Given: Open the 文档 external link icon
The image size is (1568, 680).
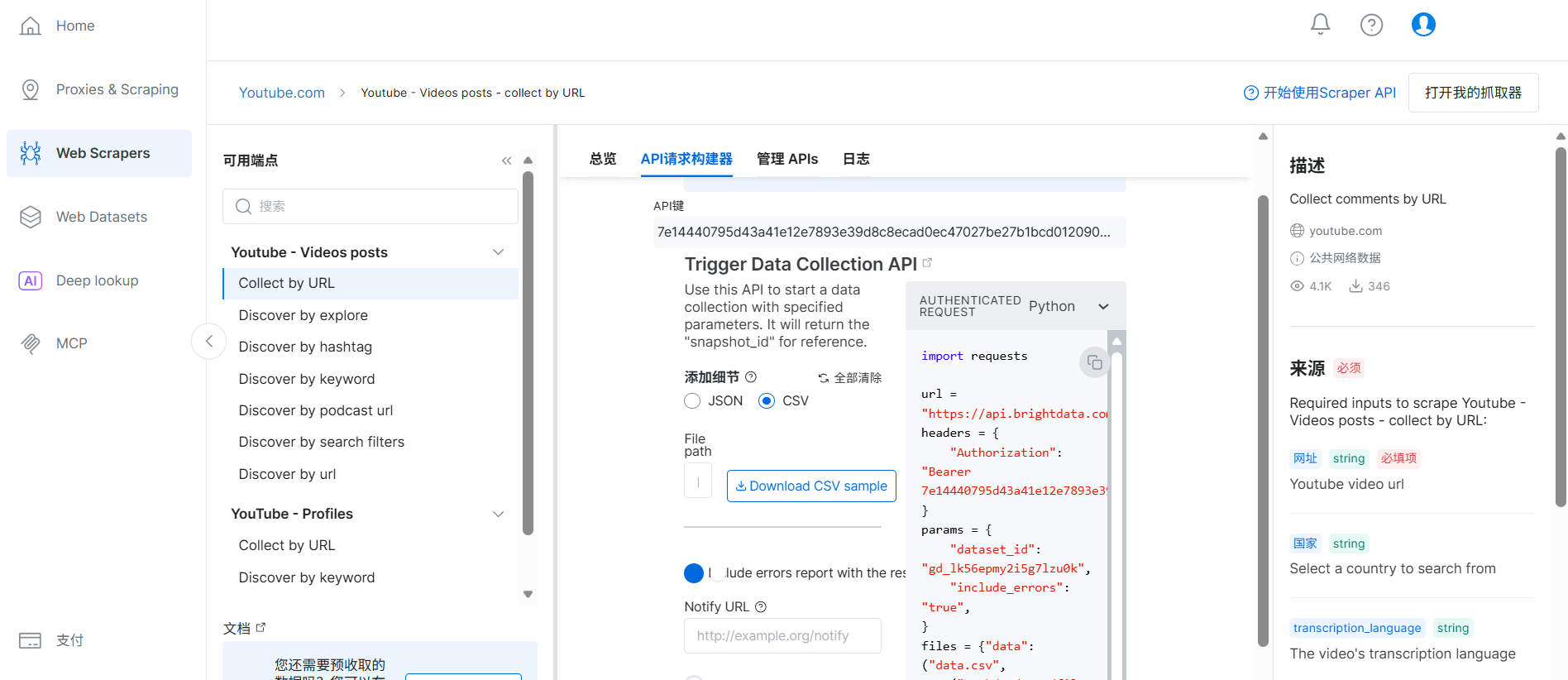Looking at the screenshot, I should (261, 628).
